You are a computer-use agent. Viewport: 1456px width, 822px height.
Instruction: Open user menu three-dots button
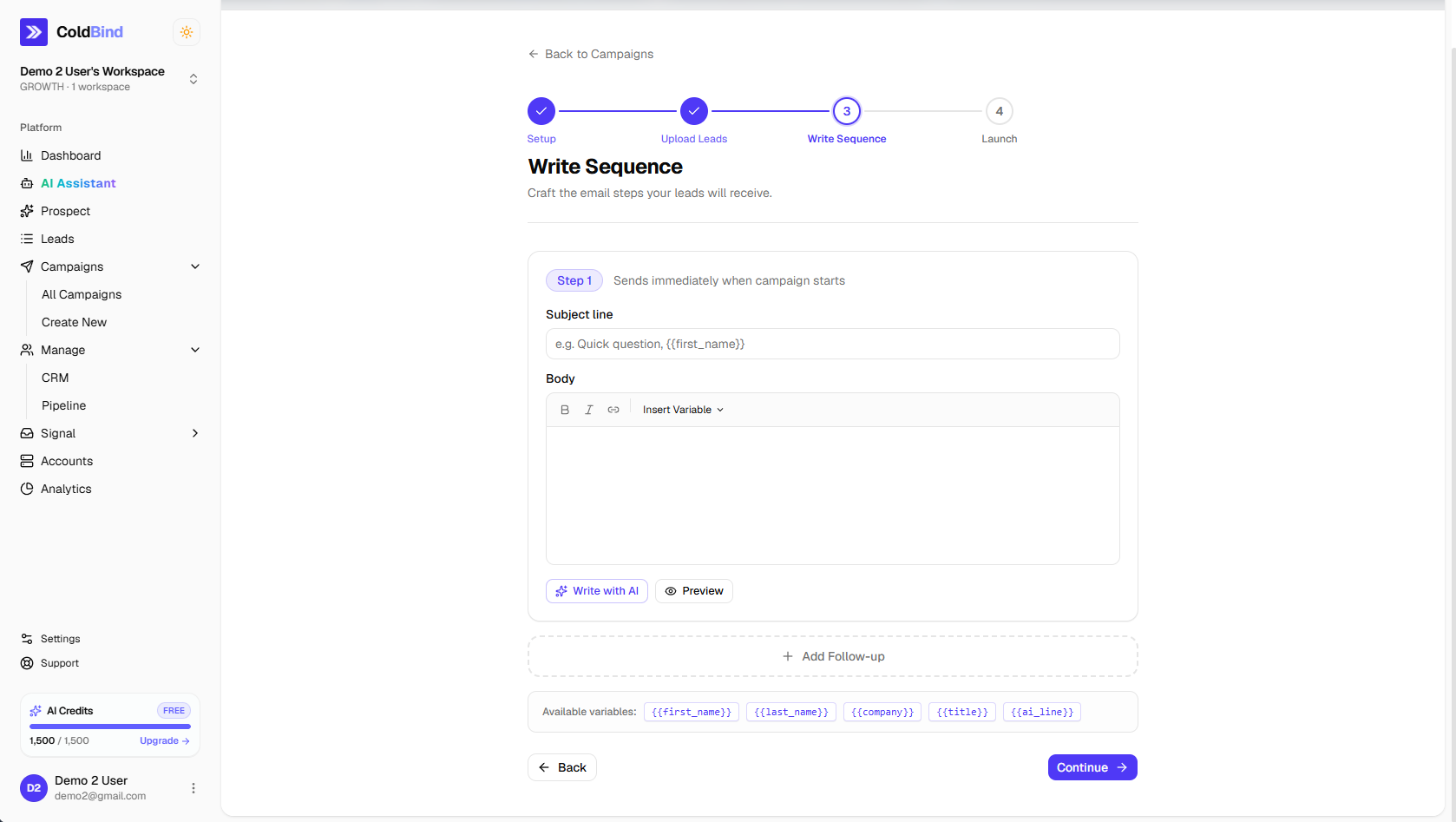coord(193,788)
